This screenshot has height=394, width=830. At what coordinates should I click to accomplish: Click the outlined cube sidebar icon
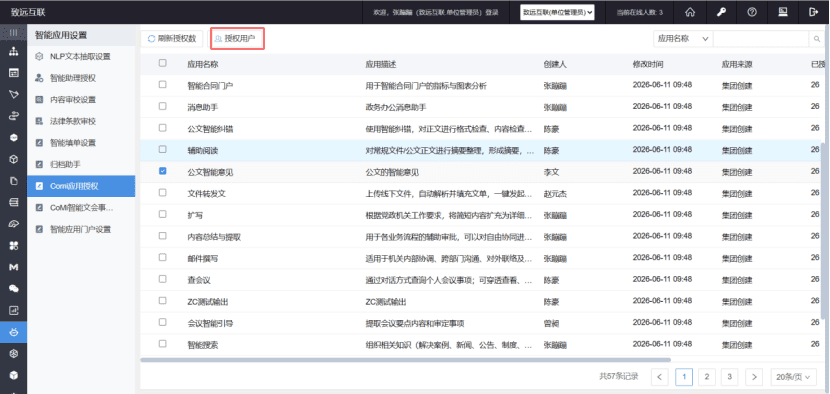[14, 159]
